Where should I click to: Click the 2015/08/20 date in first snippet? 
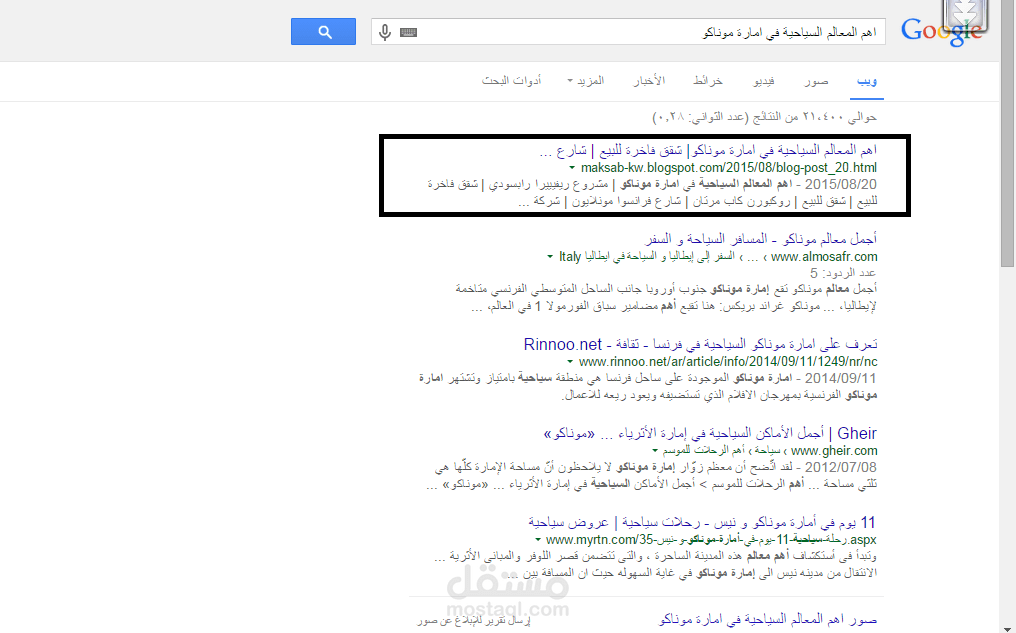click(840, 184)
